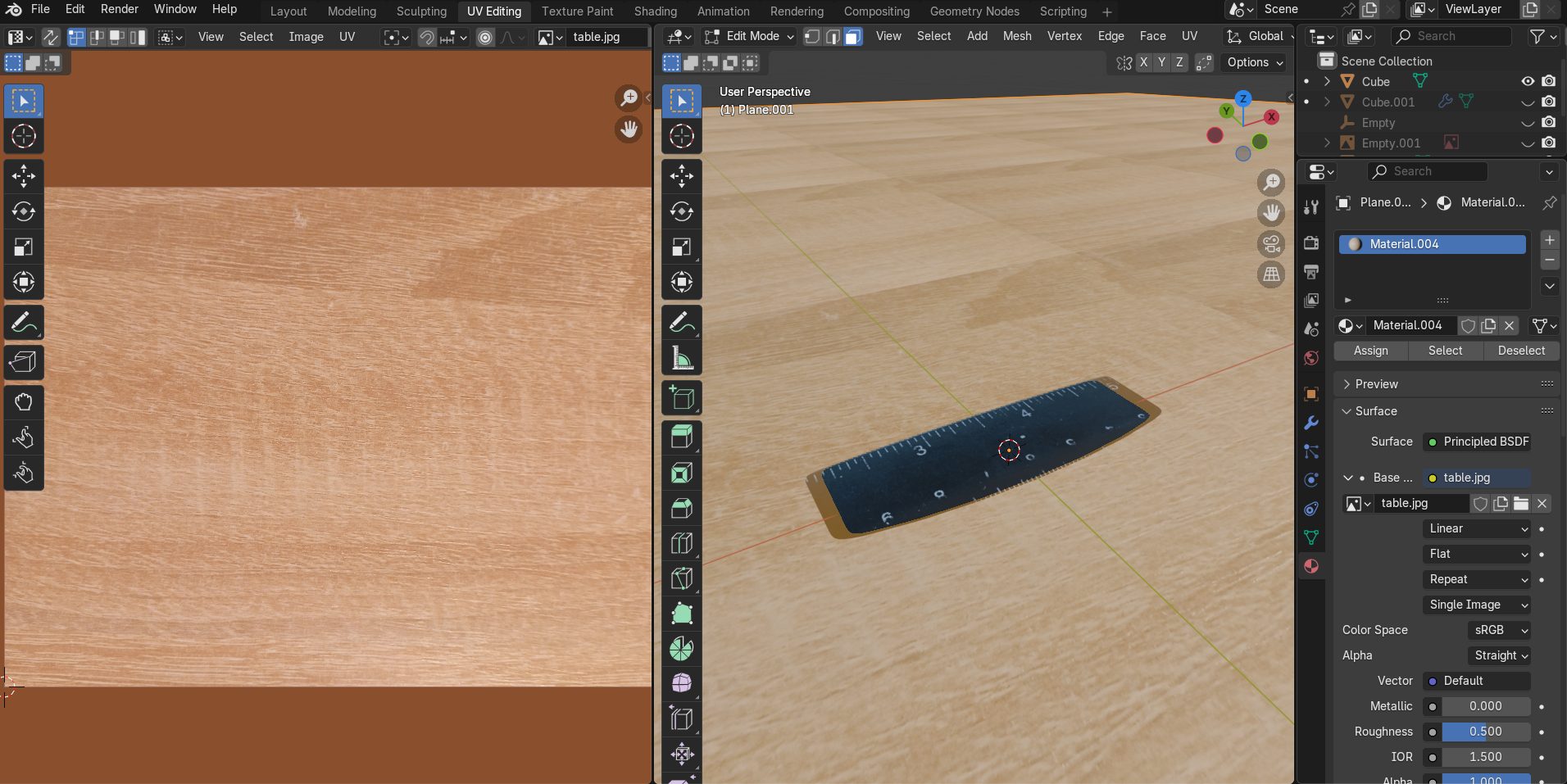
Task: Toggle Cube visibility eye in outliner
Action: point(1528,81)
